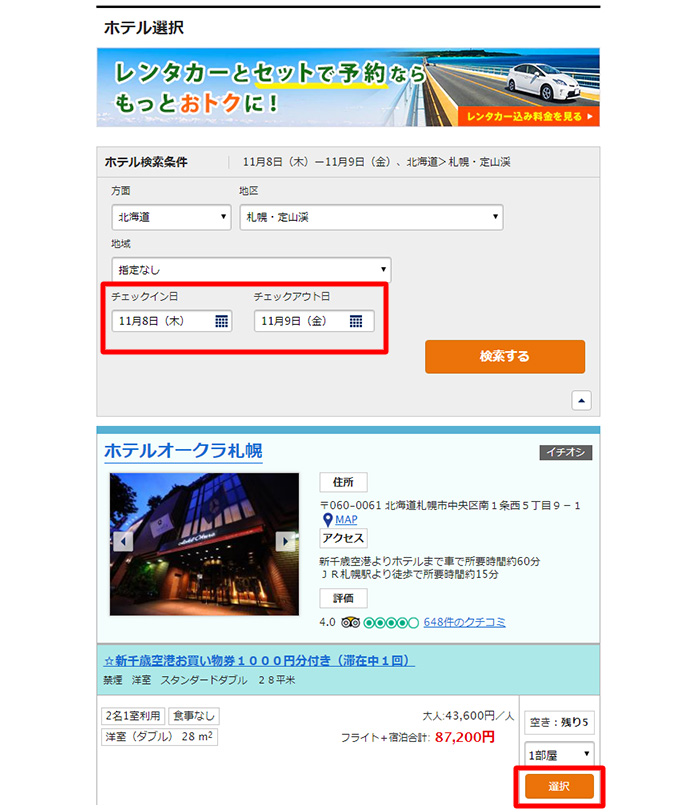This screenshot has height=812, width=700.
Task: Click the 評価 label
Action: pos(343,598)
